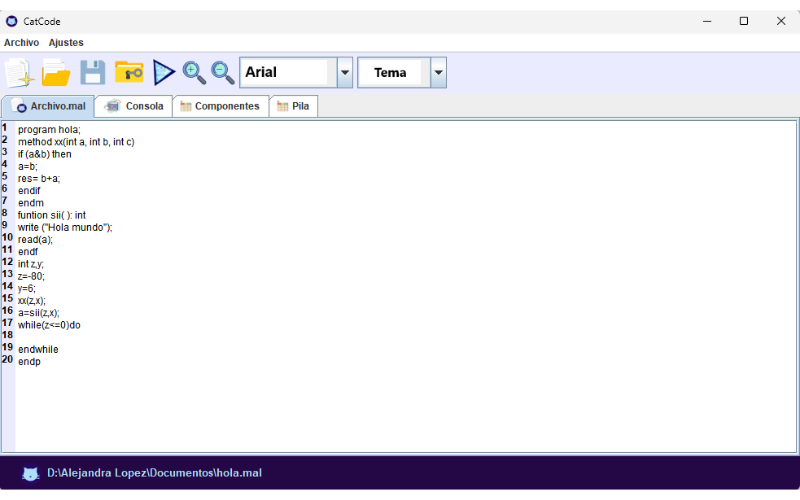Screen dimensions: 800x500
Task: Place cursor on empty line 18 in editor
Action: coord(100,337)
